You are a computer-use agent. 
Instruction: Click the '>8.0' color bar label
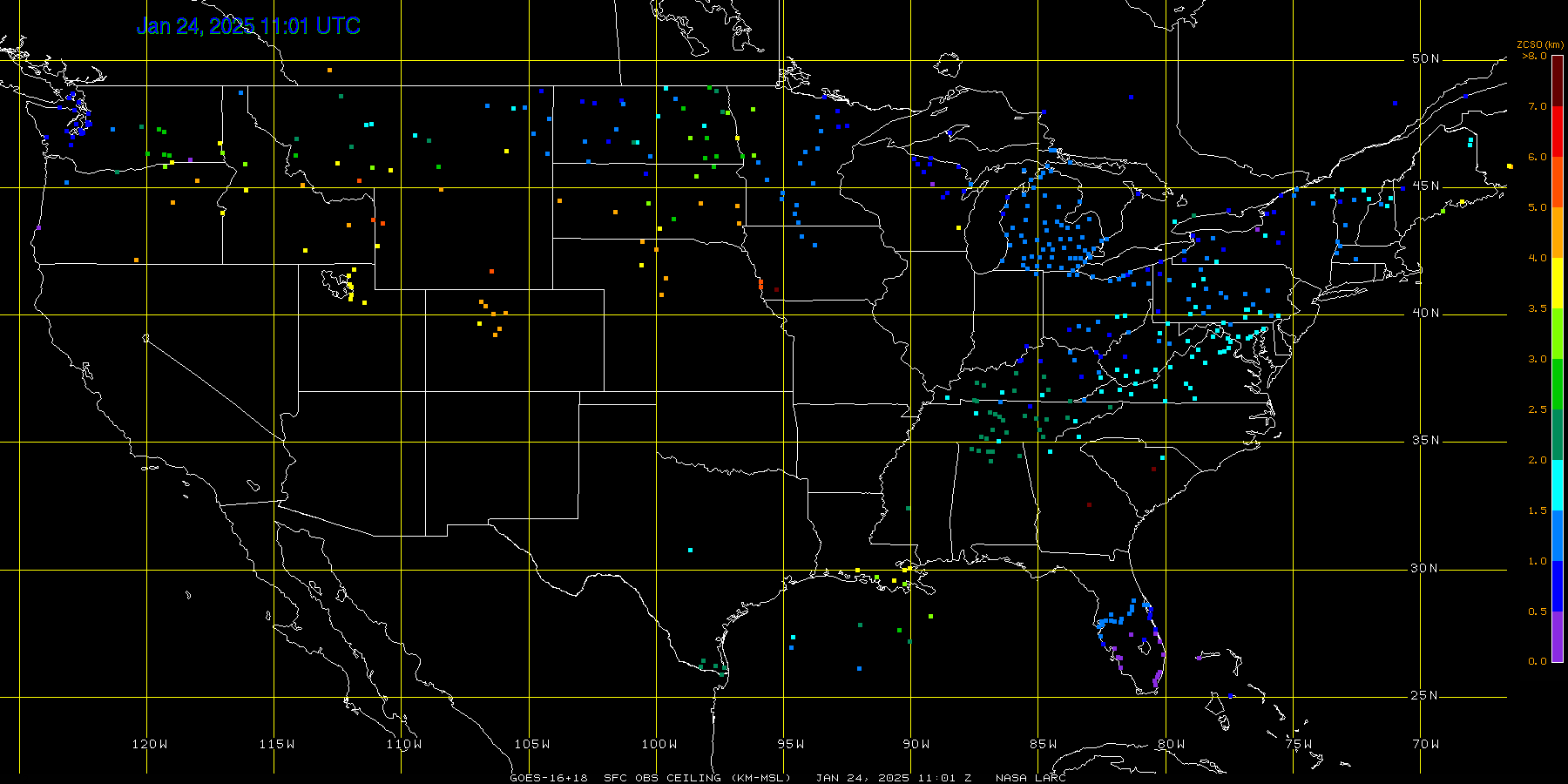tap(1535, 56)
